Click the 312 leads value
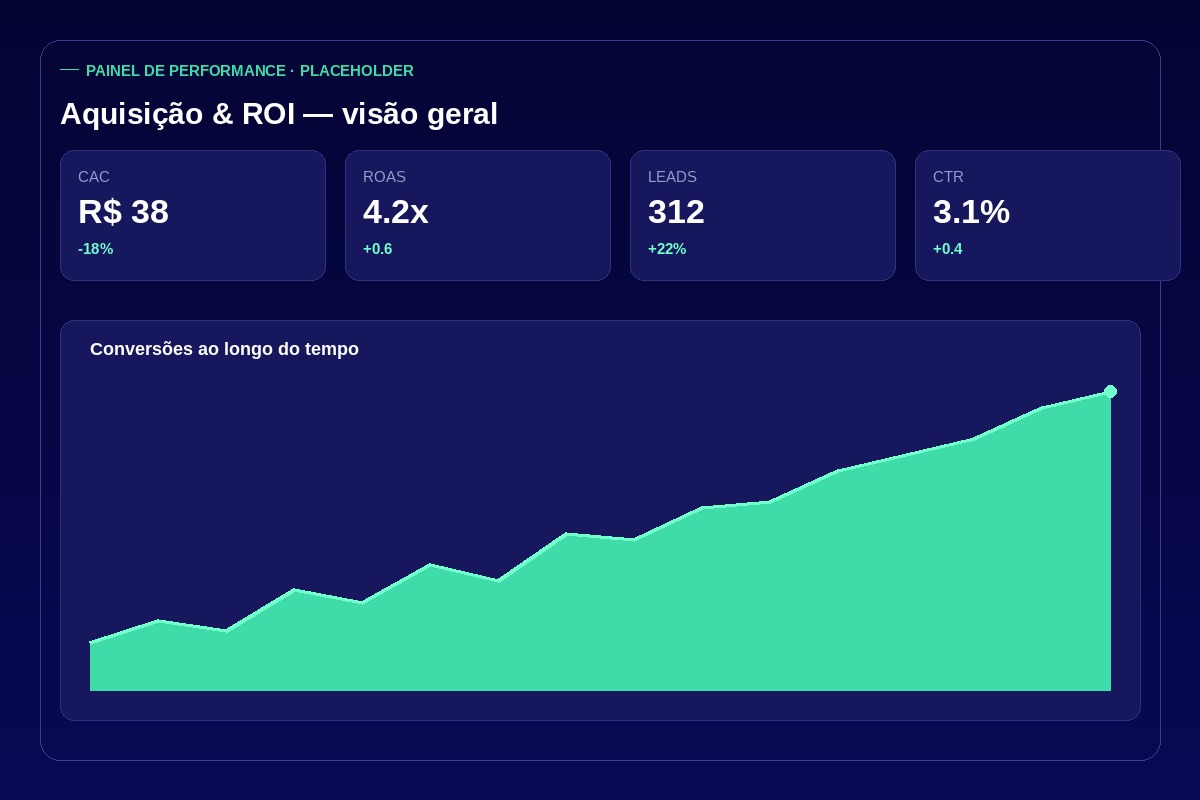The height and width of the screenshot is (800, 1200). pos(676,212)
